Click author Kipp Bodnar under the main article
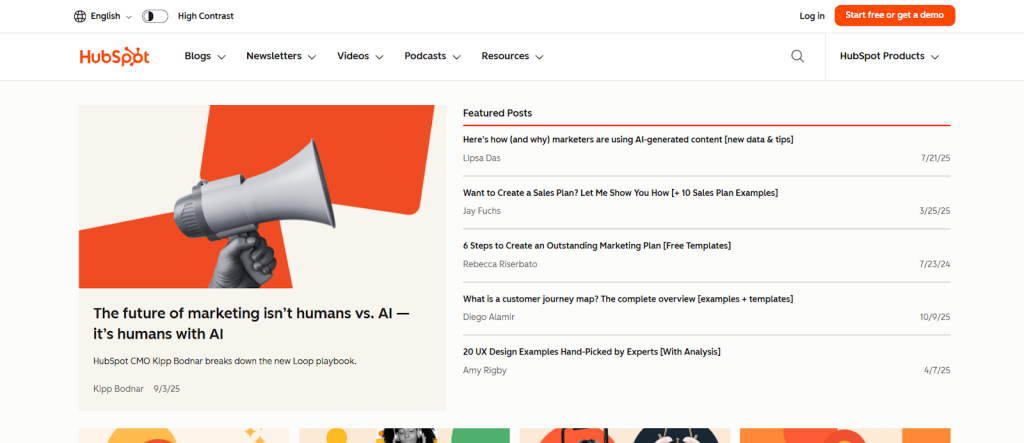Image resolution: width=1024 pixels, height=443 pixels. [x=118, y=389]
